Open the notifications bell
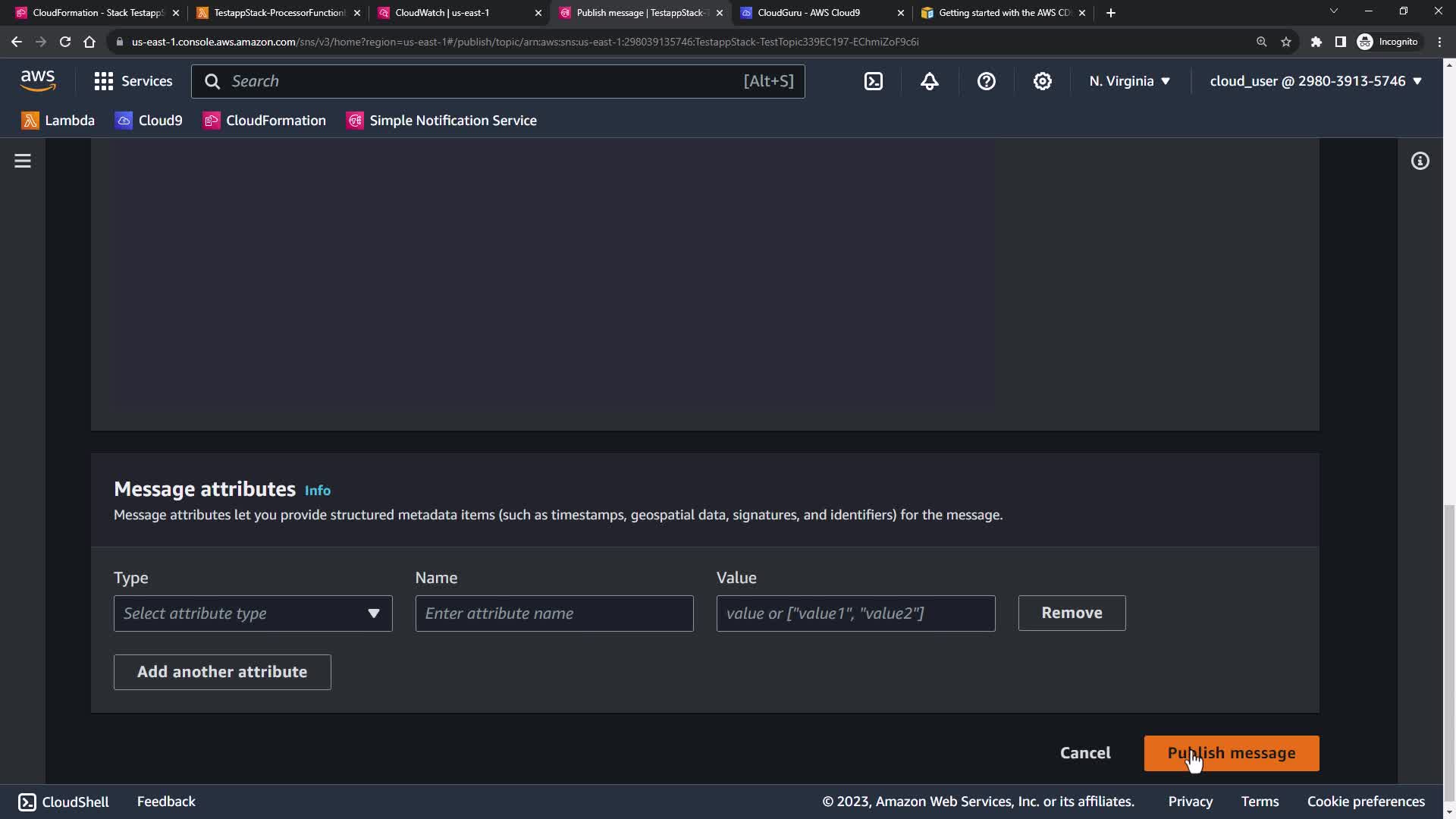This screenshot has width=1456, height=819. 930,81
